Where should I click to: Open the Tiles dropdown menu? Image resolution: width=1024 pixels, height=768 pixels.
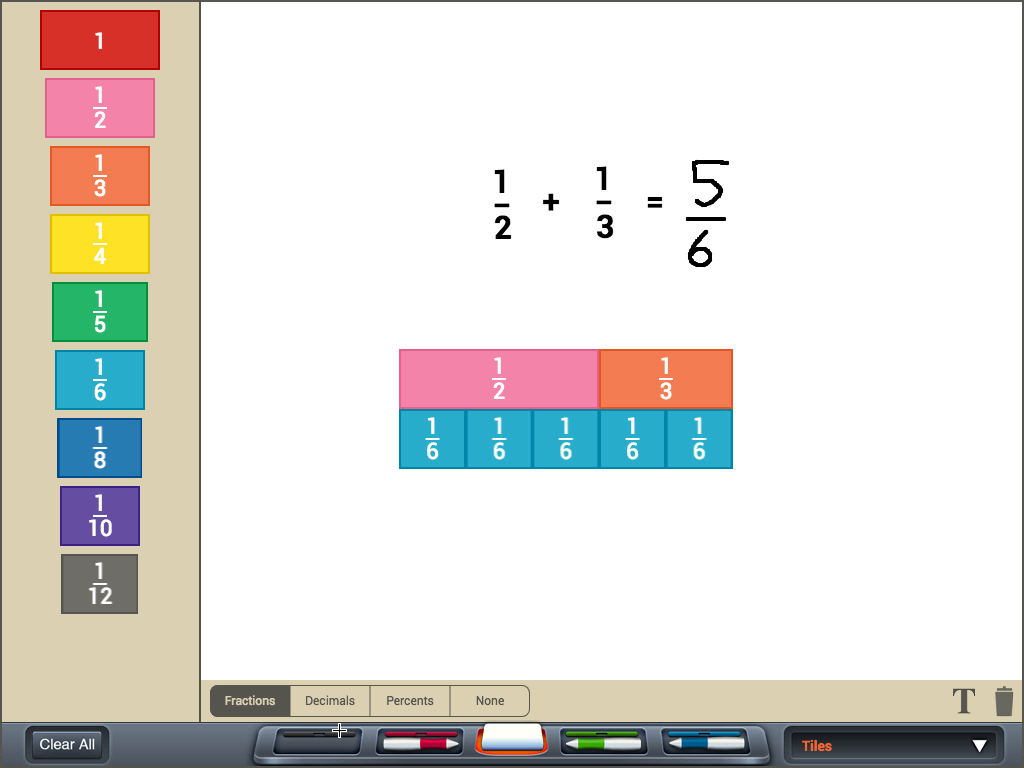[x=893, y=746]
